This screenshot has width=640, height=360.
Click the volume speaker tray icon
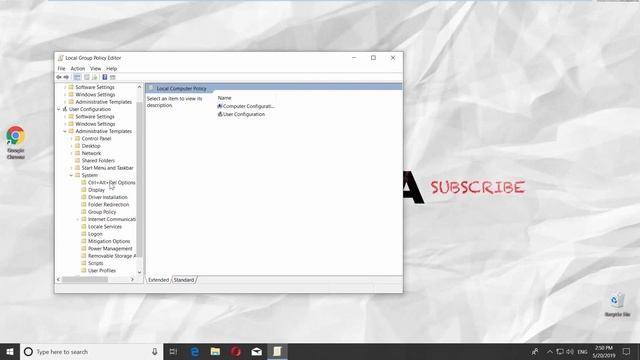click(570, 351)
